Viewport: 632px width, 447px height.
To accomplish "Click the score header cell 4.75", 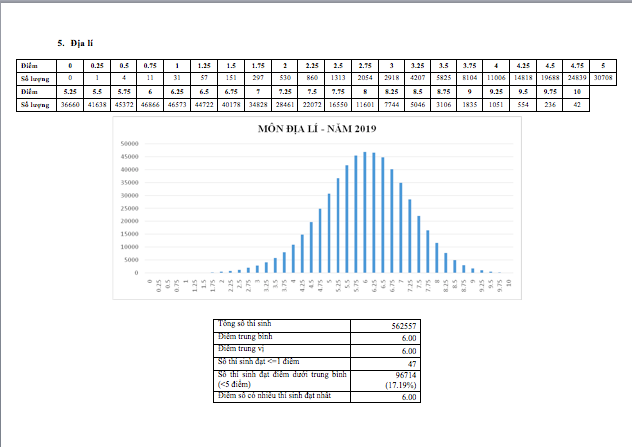I will [x=577, y=65].
